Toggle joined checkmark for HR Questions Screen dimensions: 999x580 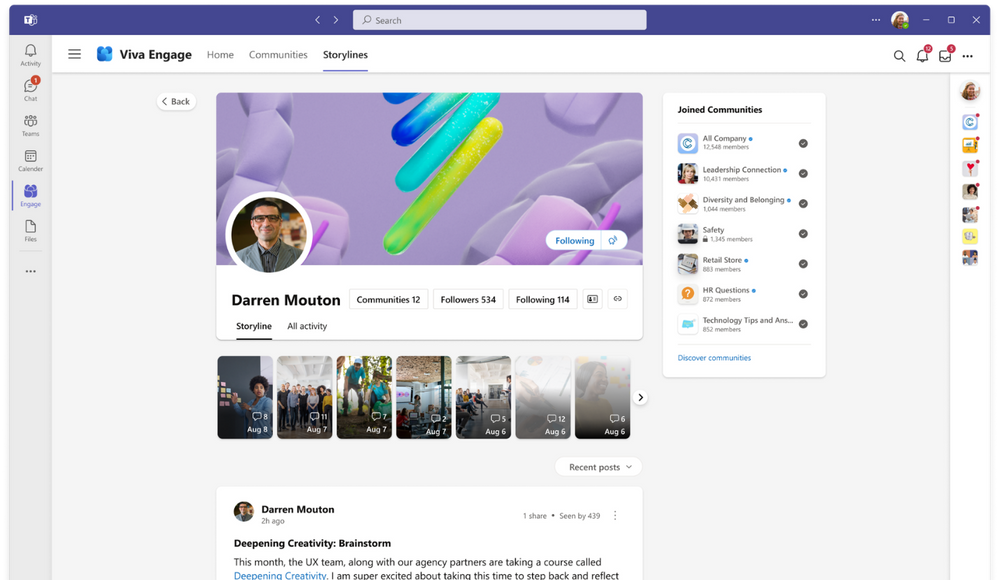click(803, 294)
